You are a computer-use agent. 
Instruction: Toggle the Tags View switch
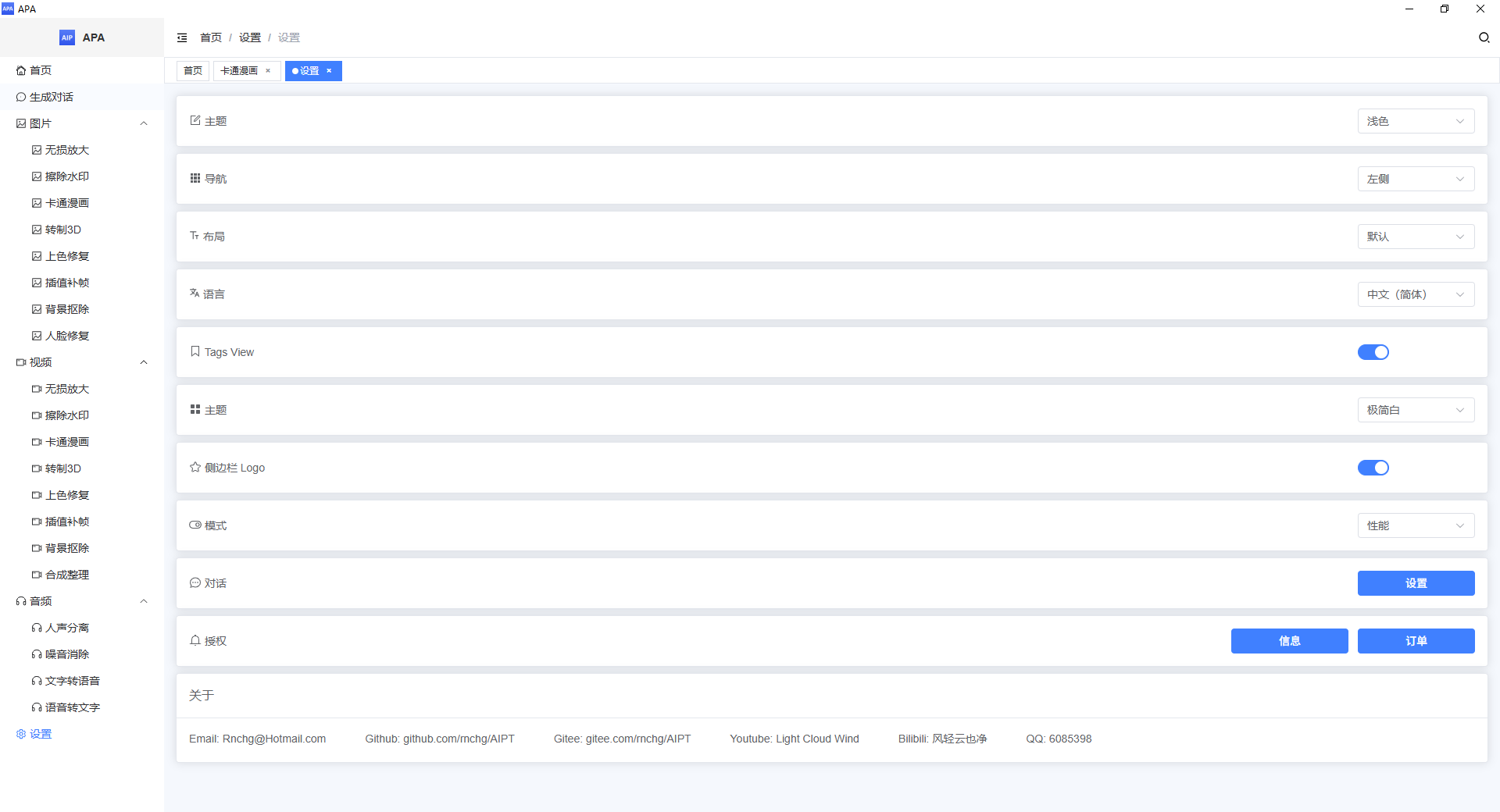(x=1373, y=352)
